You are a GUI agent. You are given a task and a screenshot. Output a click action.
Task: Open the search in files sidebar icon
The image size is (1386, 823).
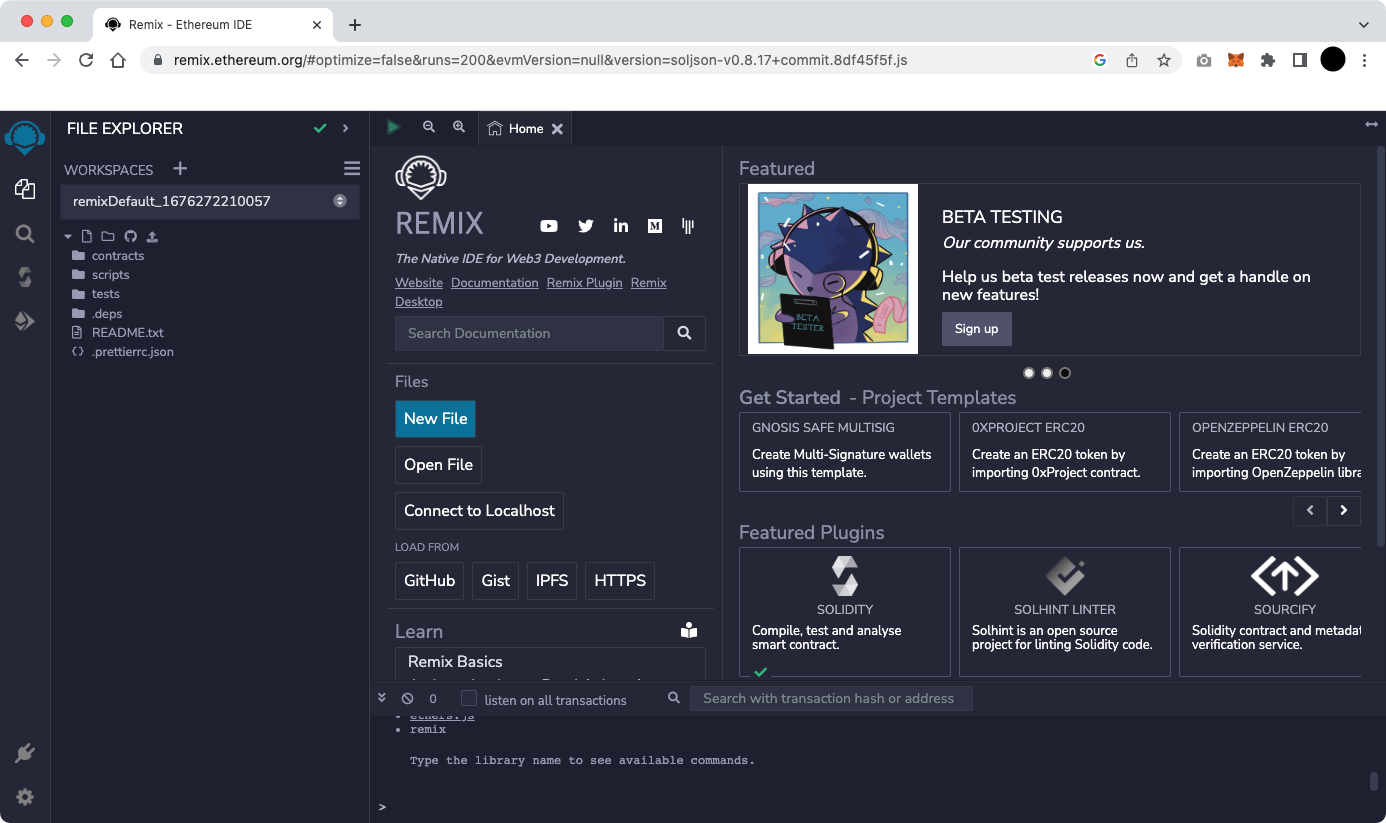[25, 233]
